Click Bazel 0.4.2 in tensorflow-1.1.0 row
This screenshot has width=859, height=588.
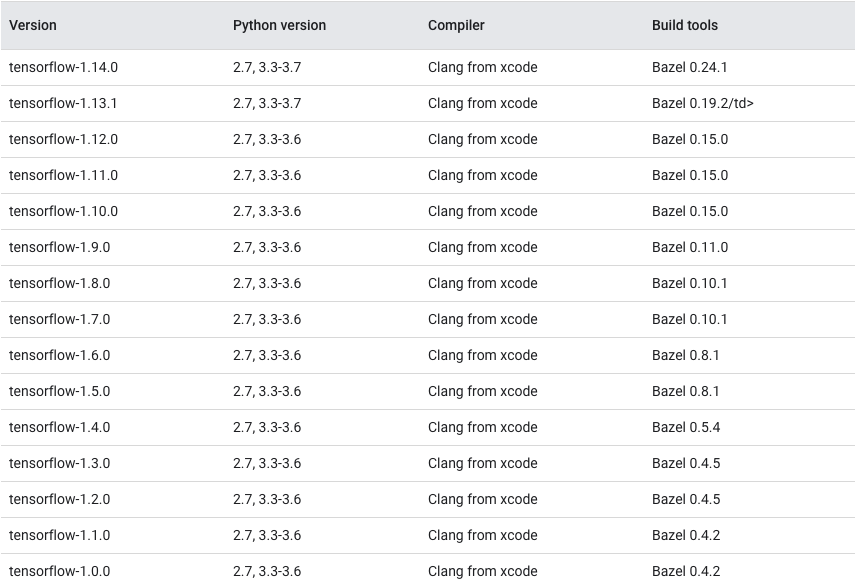click(686, 535)
